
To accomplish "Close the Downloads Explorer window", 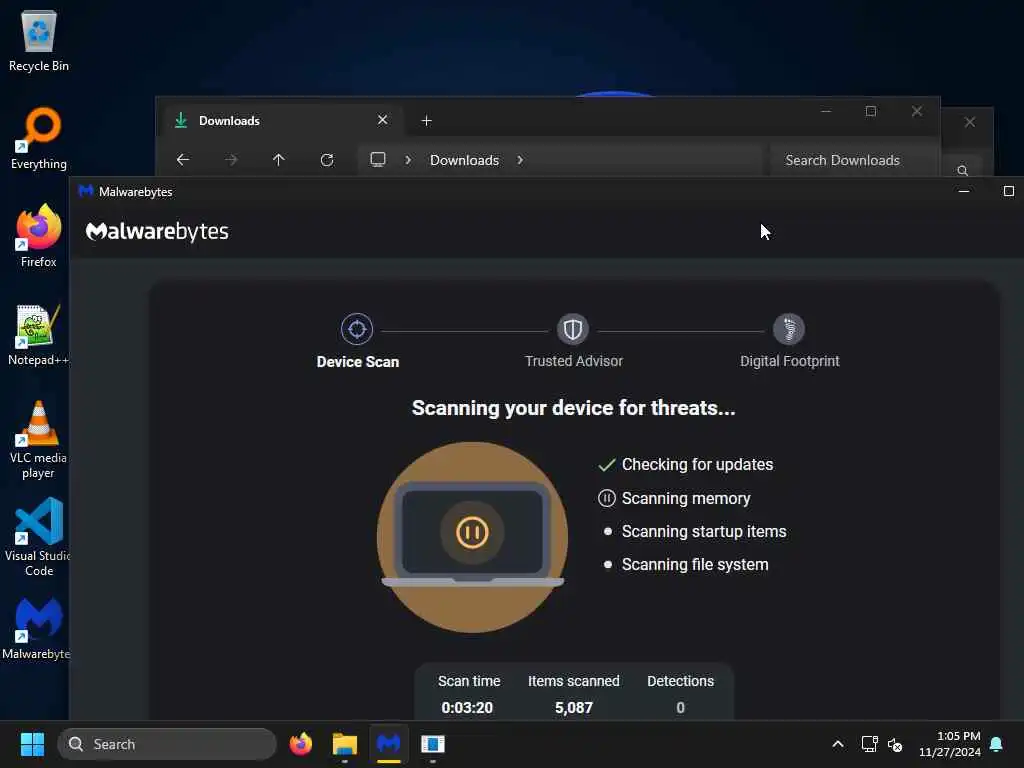I will coord(917,112).
